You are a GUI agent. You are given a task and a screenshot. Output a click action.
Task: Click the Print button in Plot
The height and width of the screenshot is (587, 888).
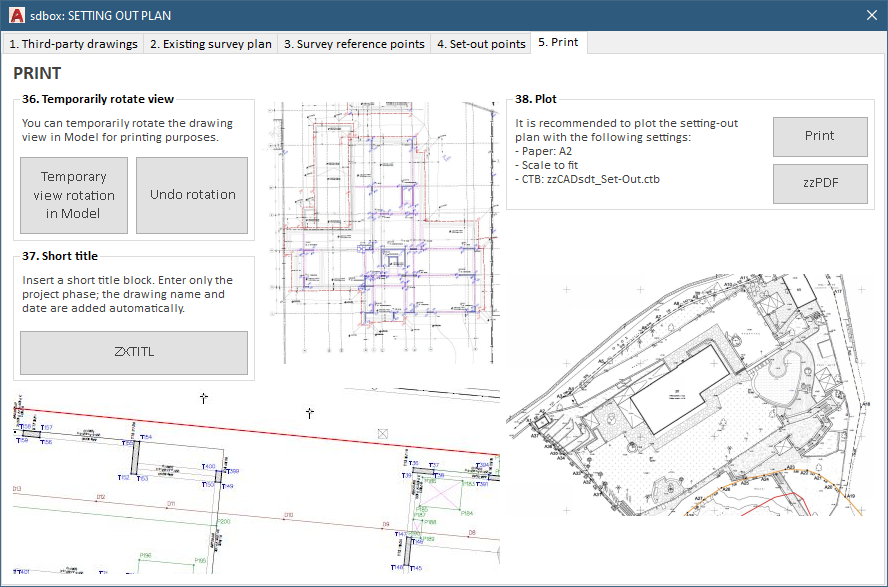click(820, 136)
